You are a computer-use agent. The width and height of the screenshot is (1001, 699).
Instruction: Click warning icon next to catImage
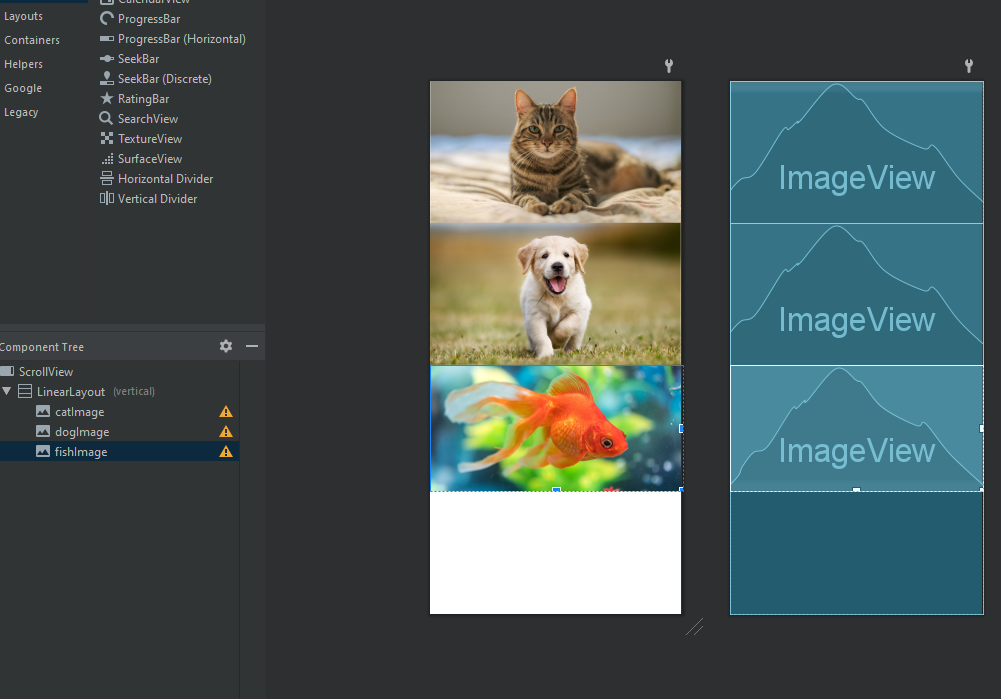[226, 412]
